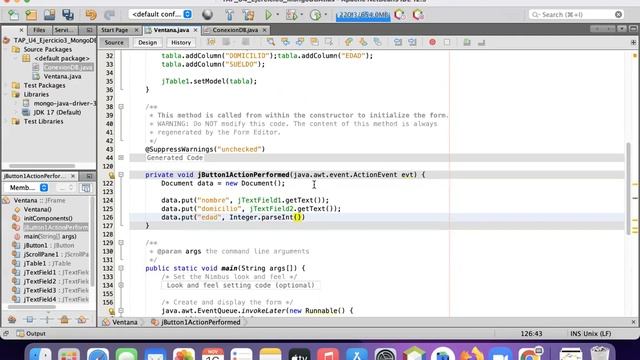Viewport: 640px width, 360px height.
Task: Click the Redo toolbar icon
Action: point(109,15)
